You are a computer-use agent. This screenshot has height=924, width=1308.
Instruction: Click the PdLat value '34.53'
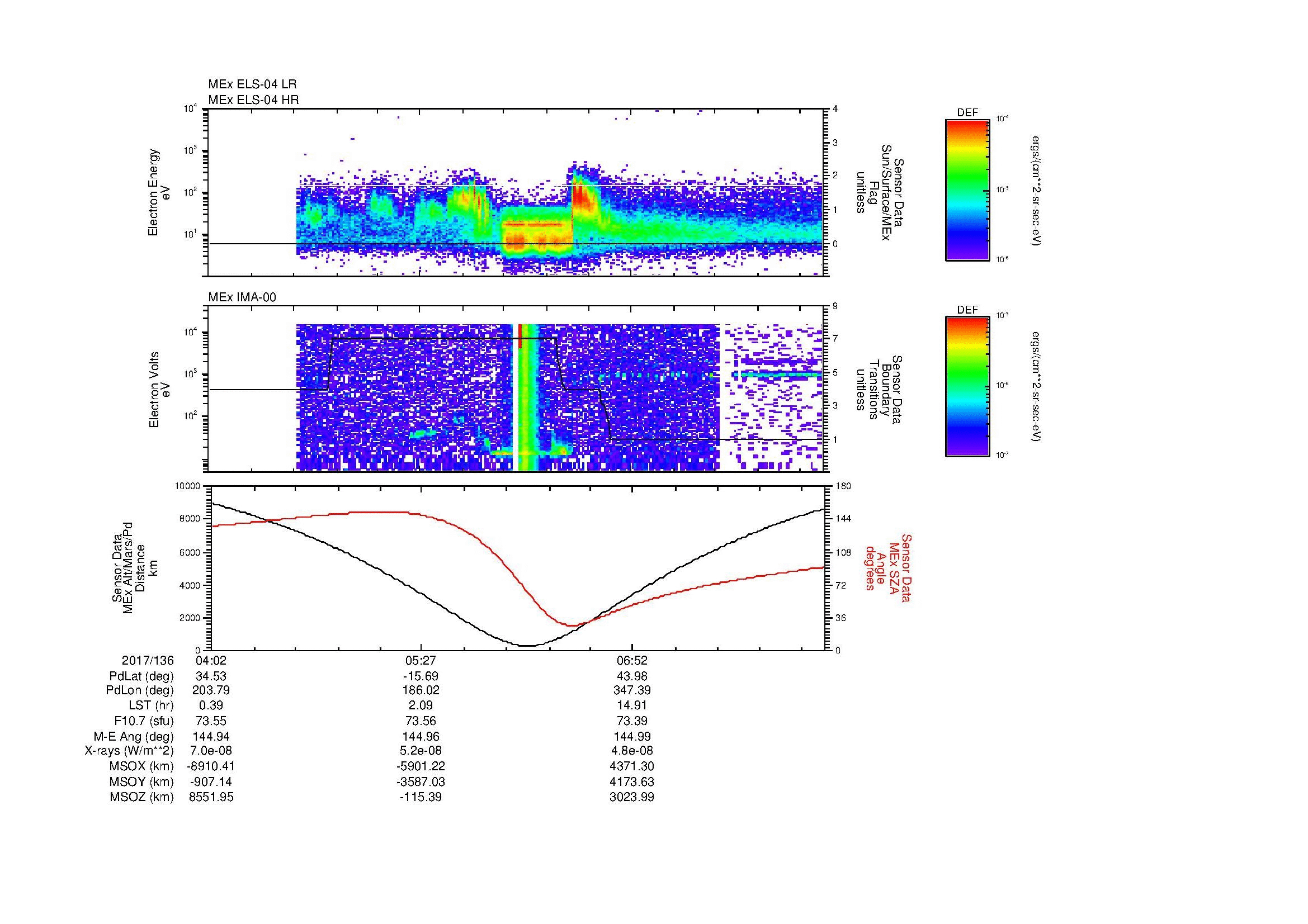click(211, 676)
